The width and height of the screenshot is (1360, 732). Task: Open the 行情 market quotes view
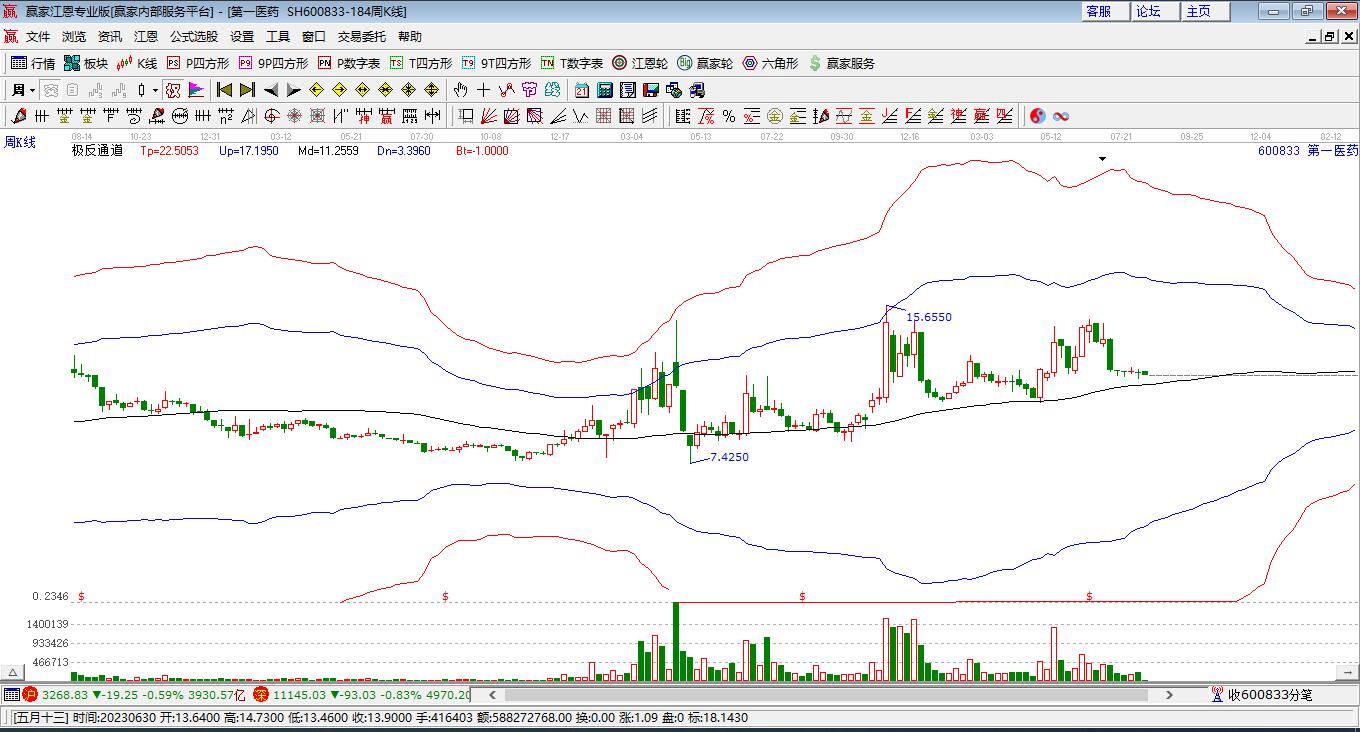click(33, 63)
